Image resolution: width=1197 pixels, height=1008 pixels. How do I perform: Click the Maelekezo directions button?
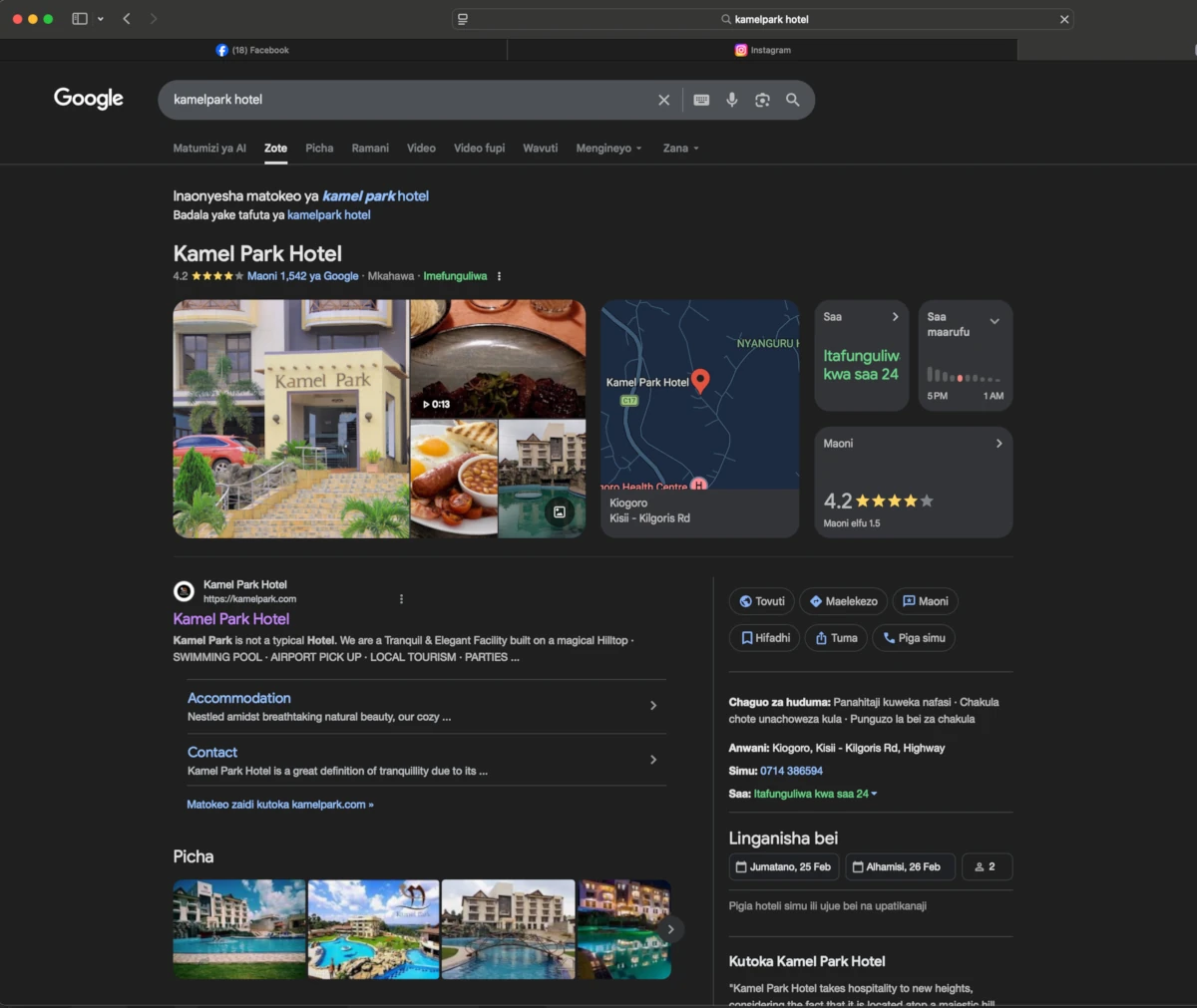click(x=843, y=601)
